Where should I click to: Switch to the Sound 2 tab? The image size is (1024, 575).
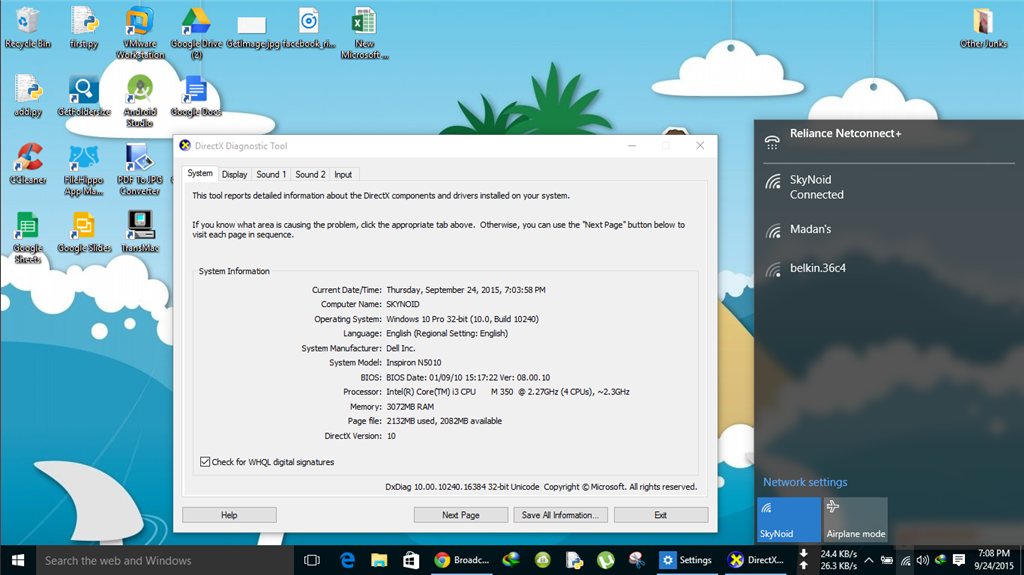[310, 174]
